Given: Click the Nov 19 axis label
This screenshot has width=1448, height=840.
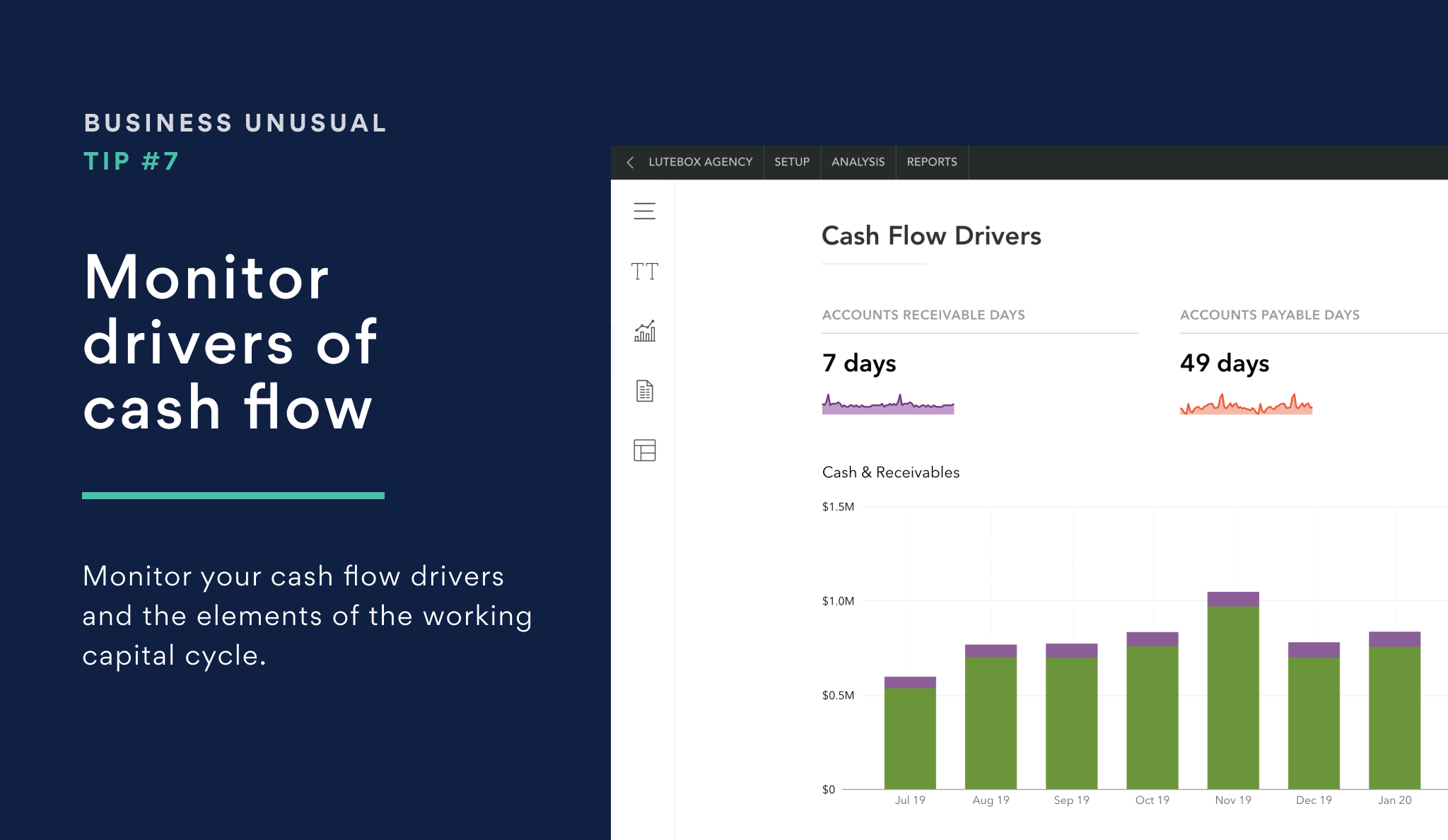Looking at the screenshot, I should (x=1233, y=800).
